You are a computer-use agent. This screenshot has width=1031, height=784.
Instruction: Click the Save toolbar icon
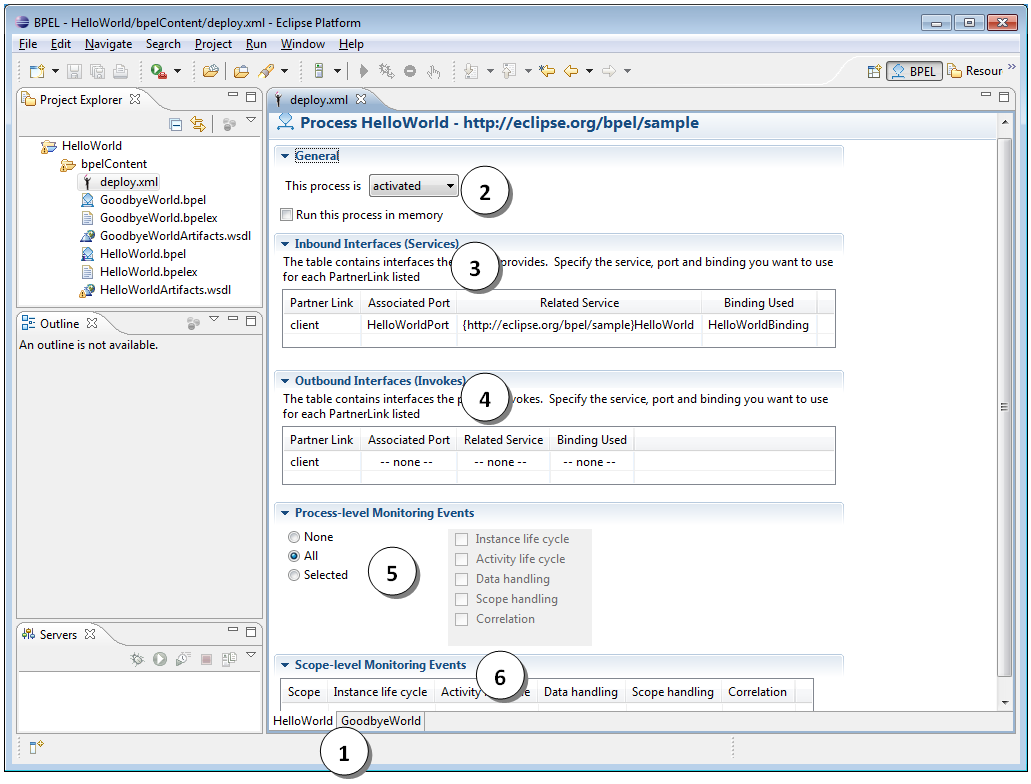(74, 71)
